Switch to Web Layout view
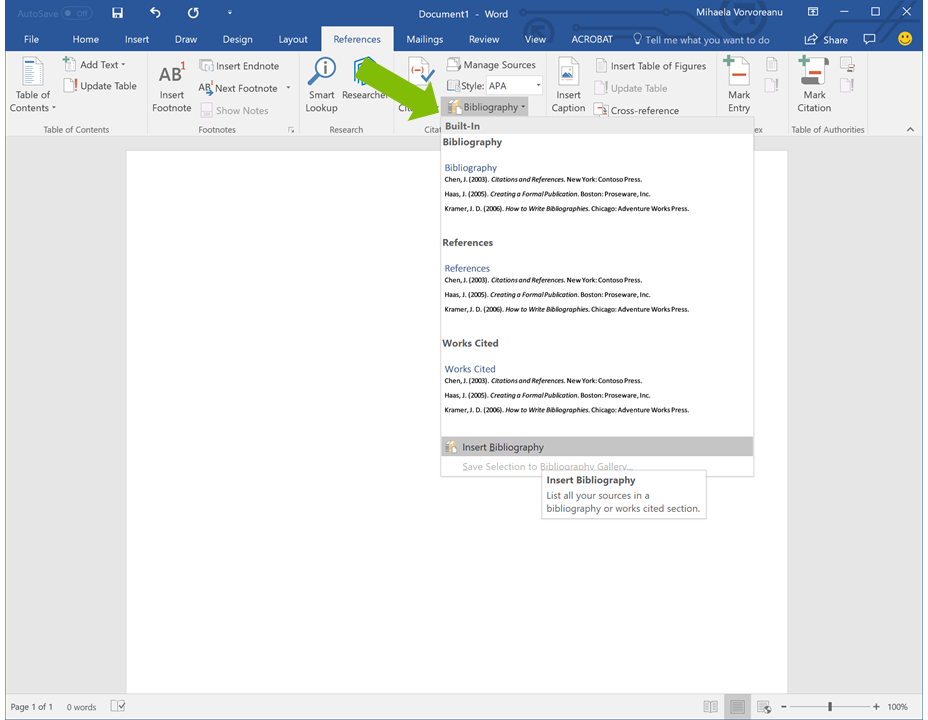928x720 pixels. point(763,706)
